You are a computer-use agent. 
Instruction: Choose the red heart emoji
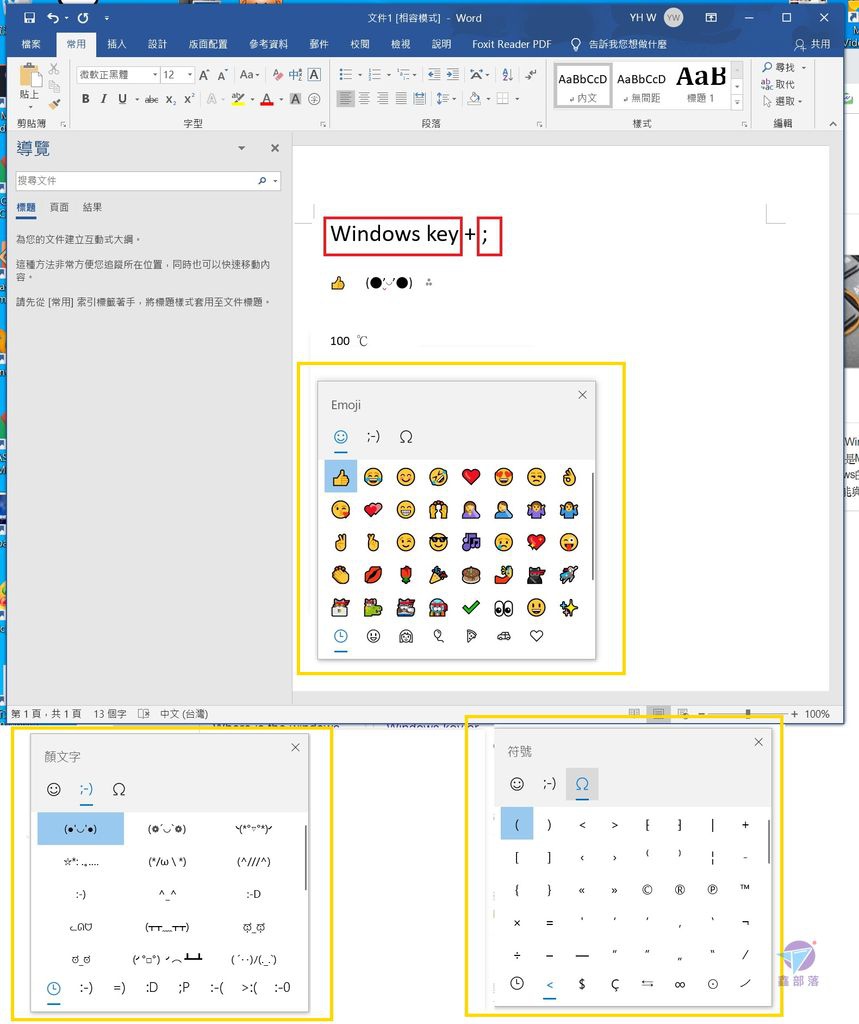pyautogui.click(x=471, y=477)
